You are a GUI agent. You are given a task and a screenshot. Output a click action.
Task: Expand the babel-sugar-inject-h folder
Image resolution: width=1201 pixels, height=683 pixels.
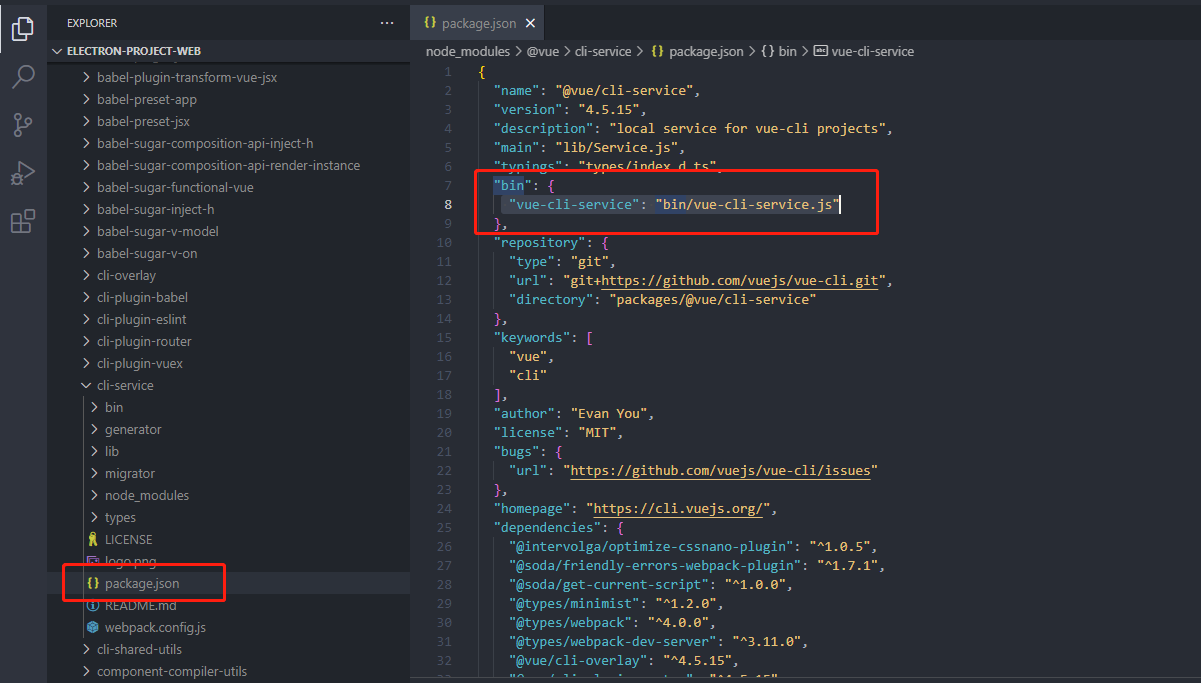tap(155, 209)
